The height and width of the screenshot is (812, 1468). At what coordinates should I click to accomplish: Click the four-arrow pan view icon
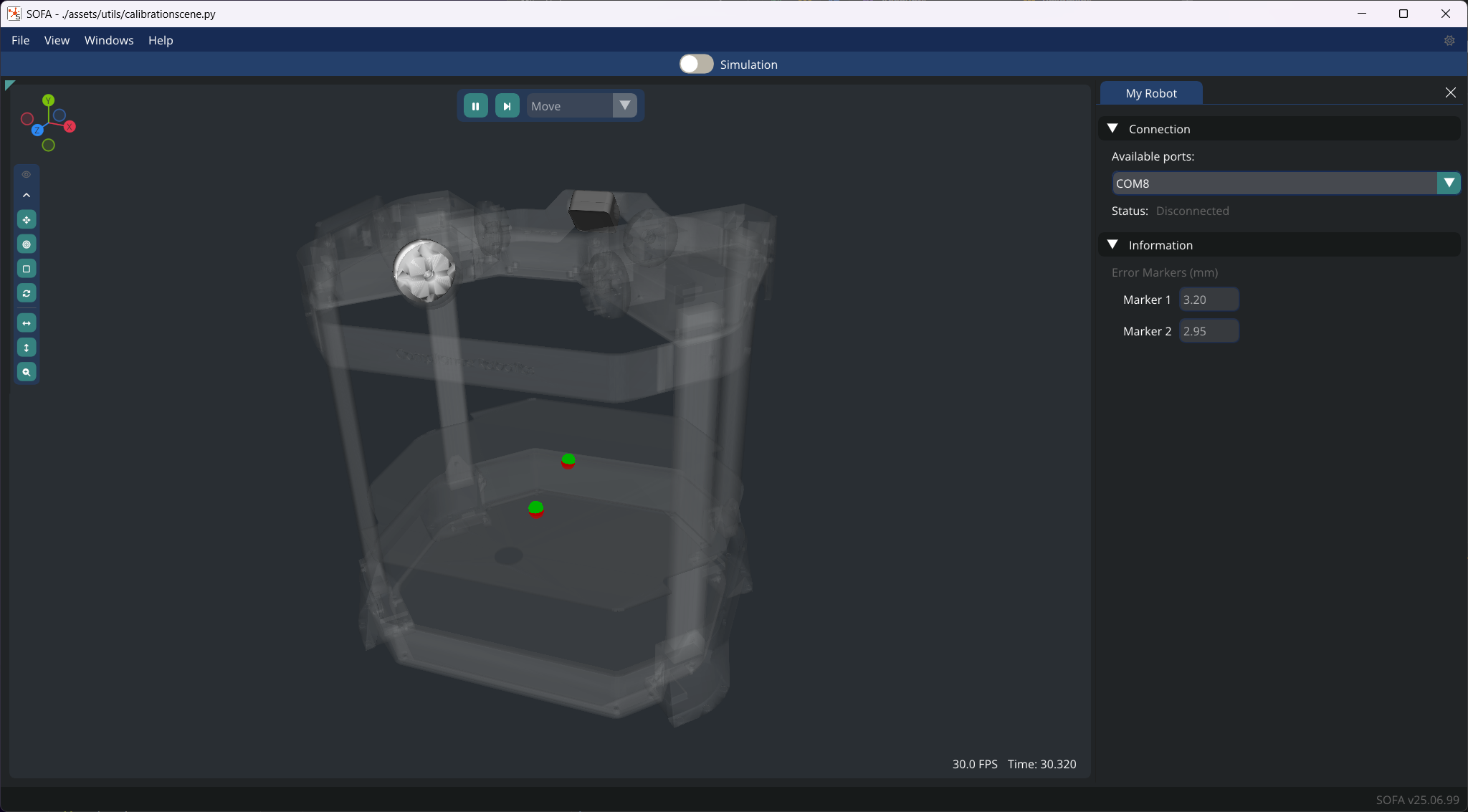[x=27, y=220]
